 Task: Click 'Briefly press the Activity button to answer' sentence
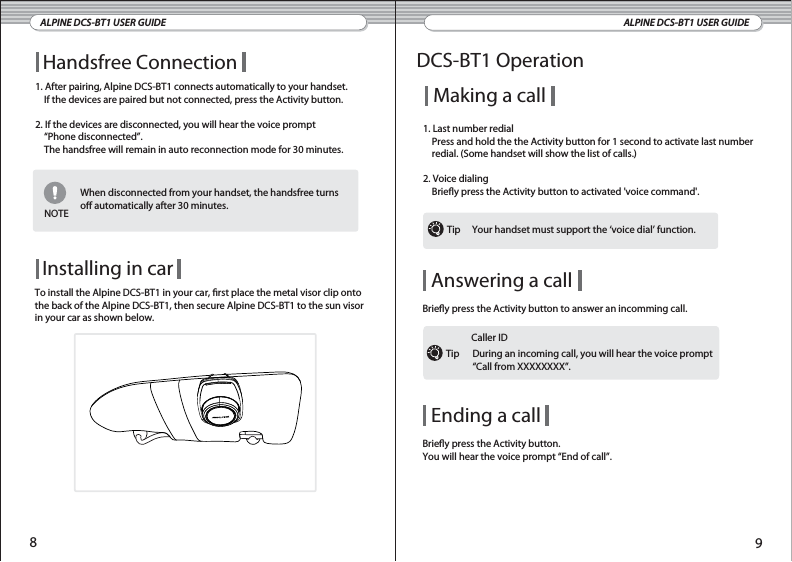[555, 309]
